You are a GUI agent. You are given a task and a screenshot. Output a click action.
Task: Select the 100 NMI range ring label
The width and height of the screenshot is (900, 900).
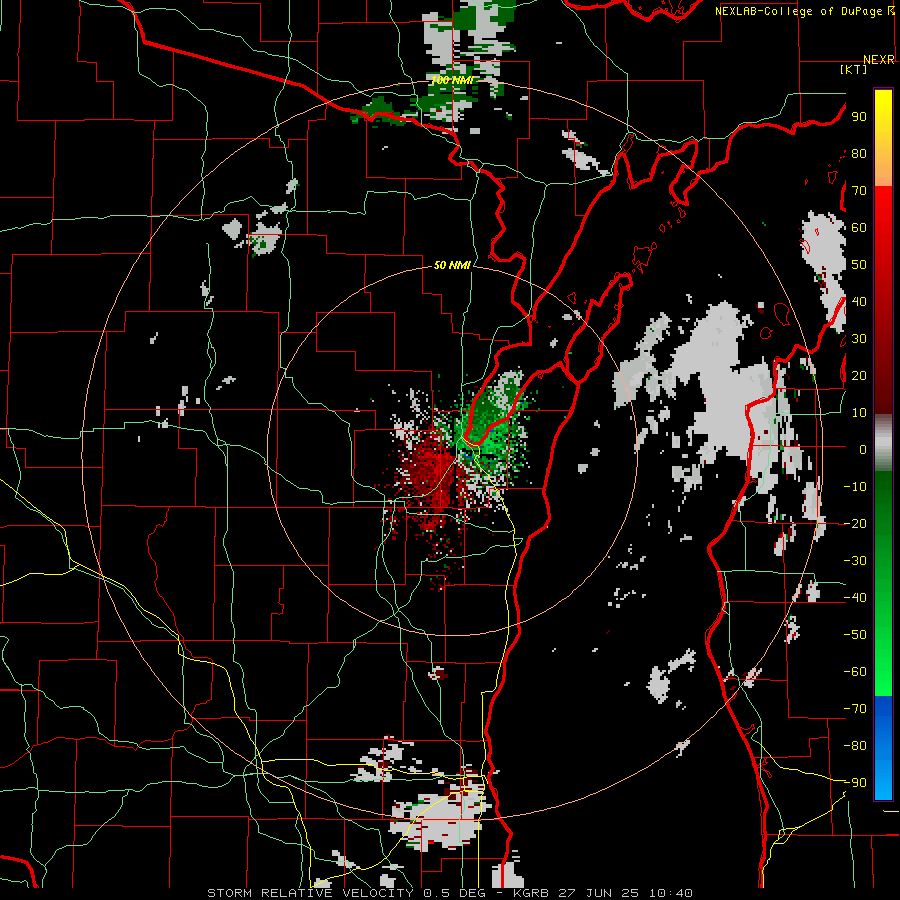[x=452, y=80]
